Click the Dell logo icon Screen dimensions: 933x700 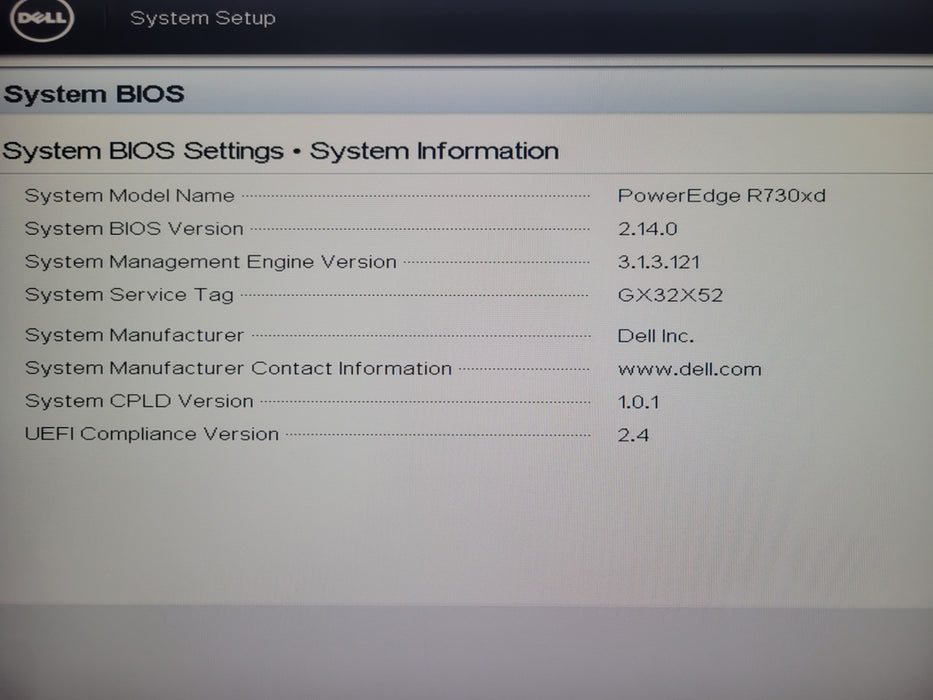(42, 18)
